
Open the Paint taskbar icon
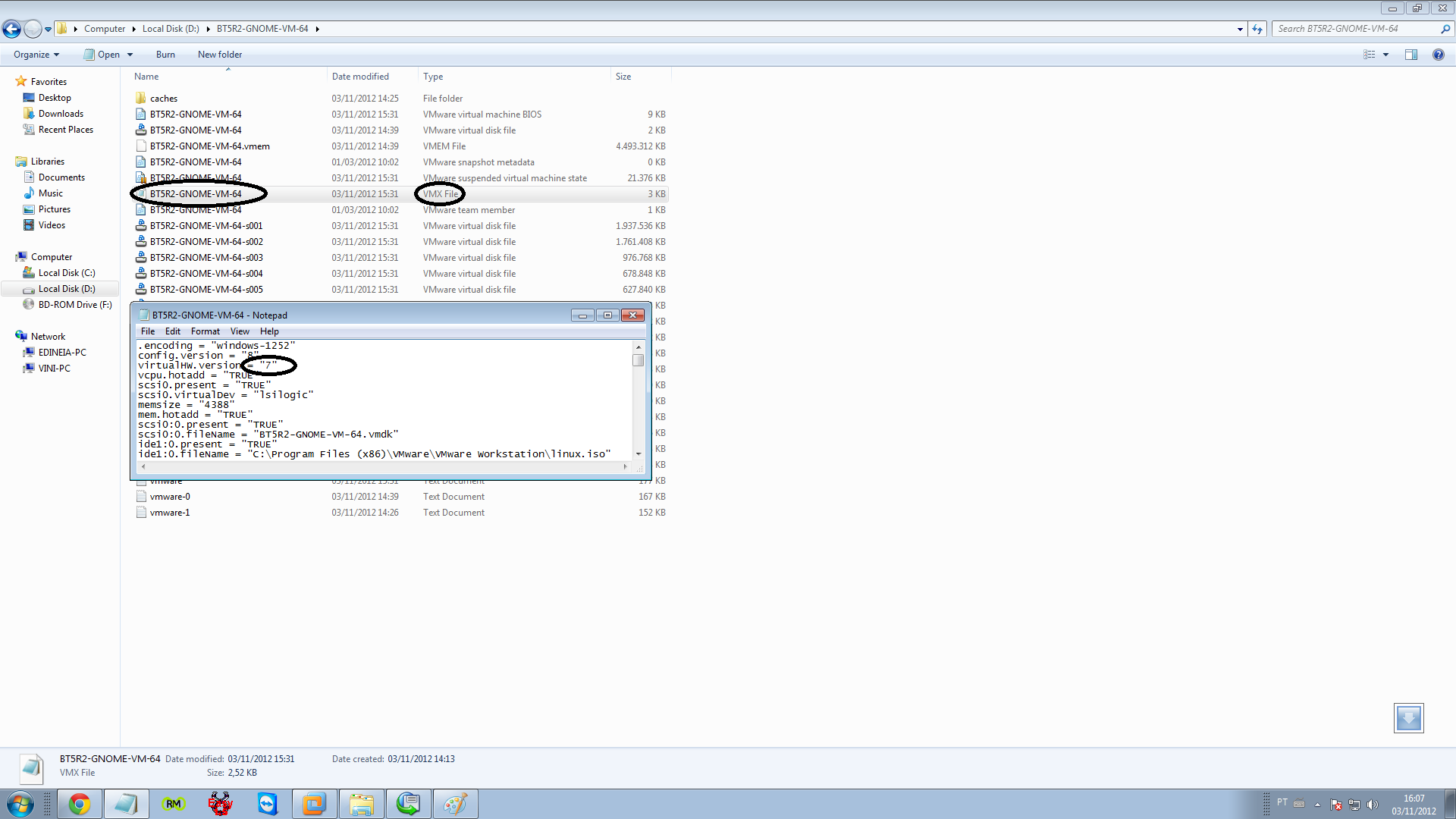coord(455,804)
